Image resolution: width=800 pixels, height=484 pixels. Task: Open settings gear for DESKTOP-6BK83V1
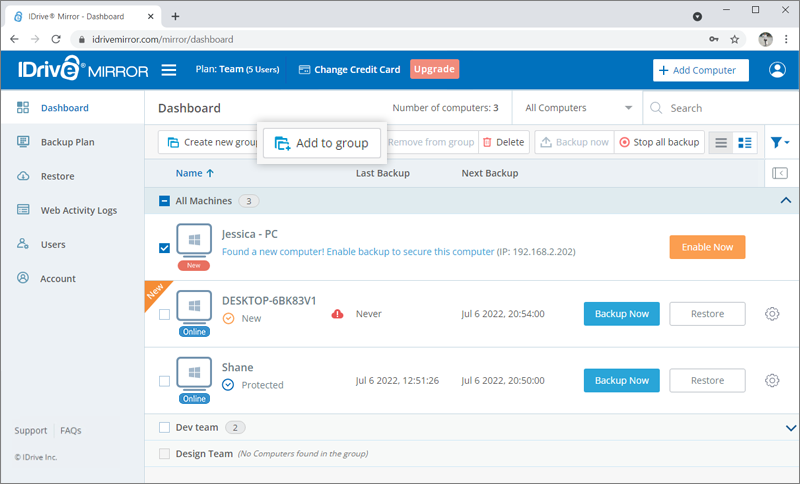pos(772,314)
